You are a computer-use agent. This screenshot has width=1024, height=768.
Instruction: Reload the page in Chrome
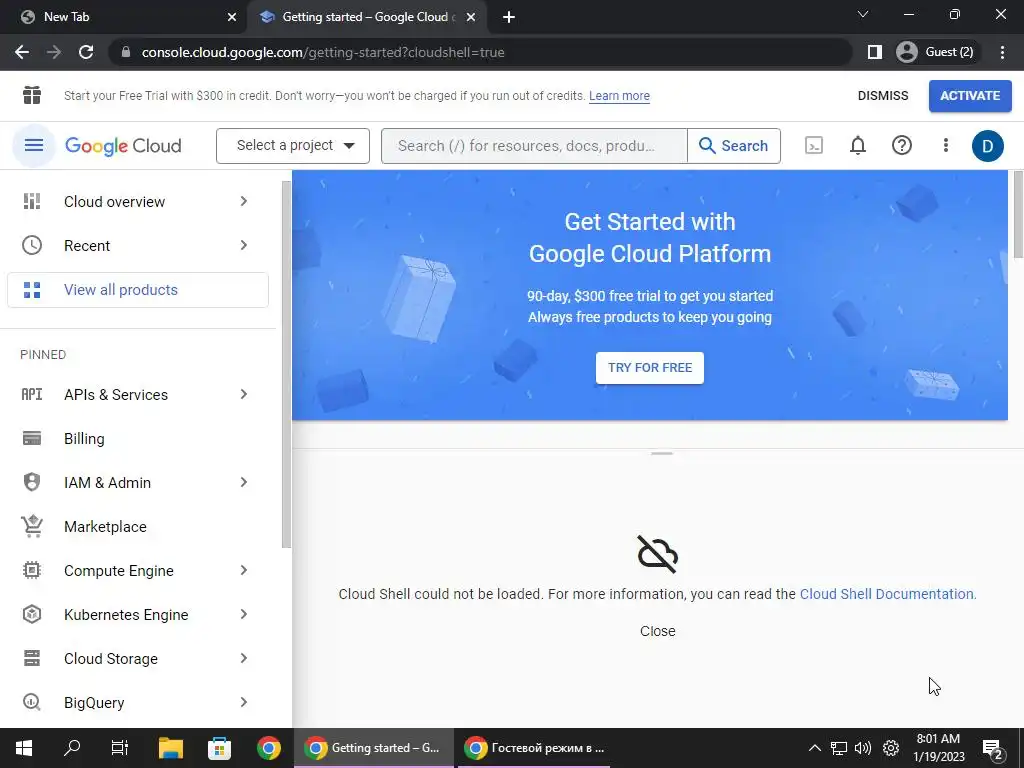pos(86,52)
